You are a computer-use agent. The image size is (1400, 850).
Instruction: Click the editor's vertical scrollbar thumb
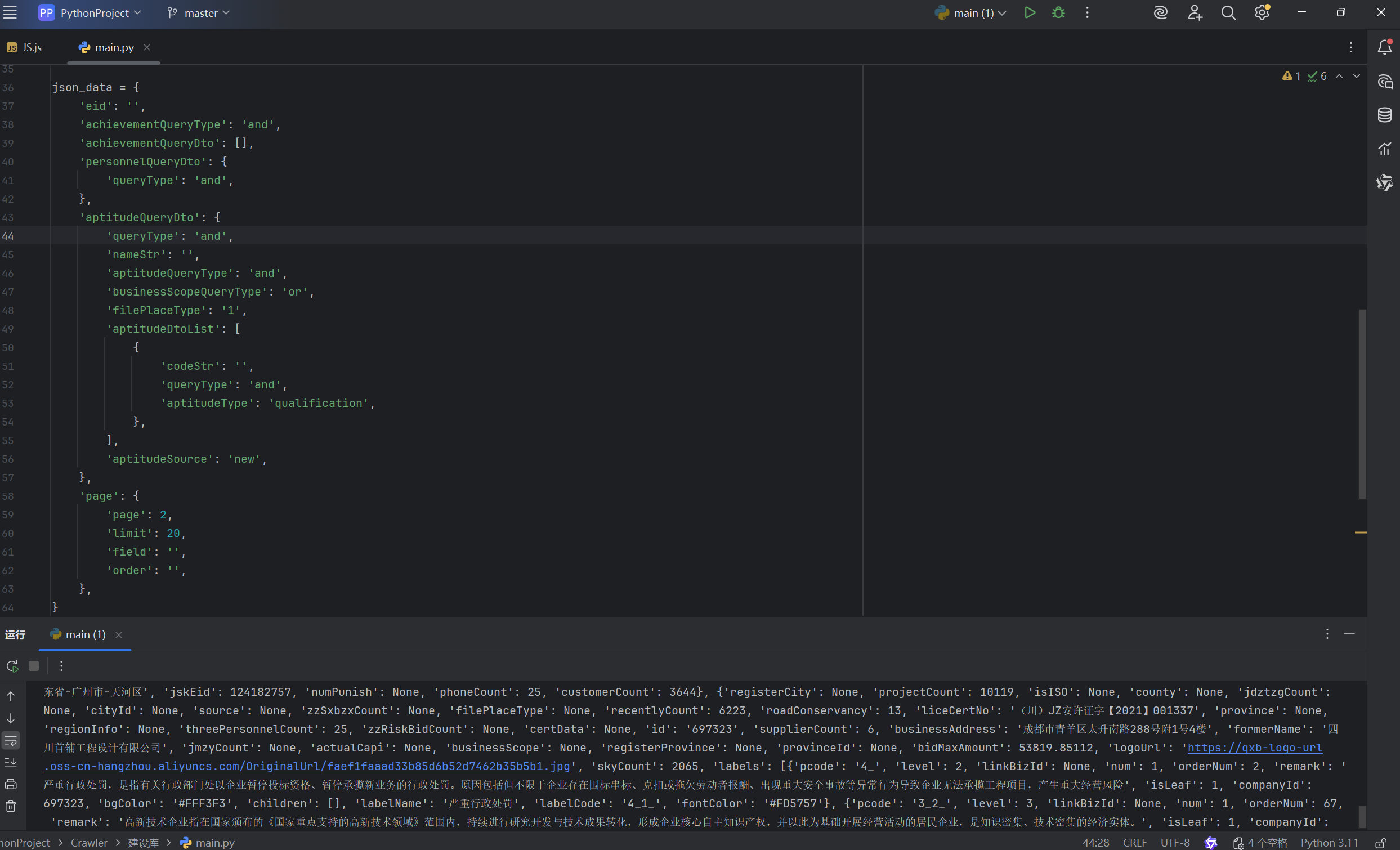[1362, 404]
